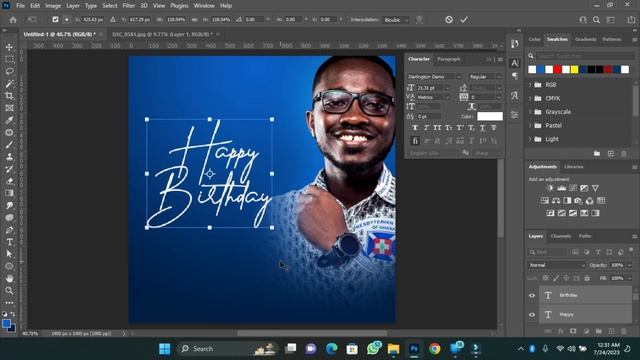
Task: Commit the transform with the checkmark
Action: pos(464,20)
